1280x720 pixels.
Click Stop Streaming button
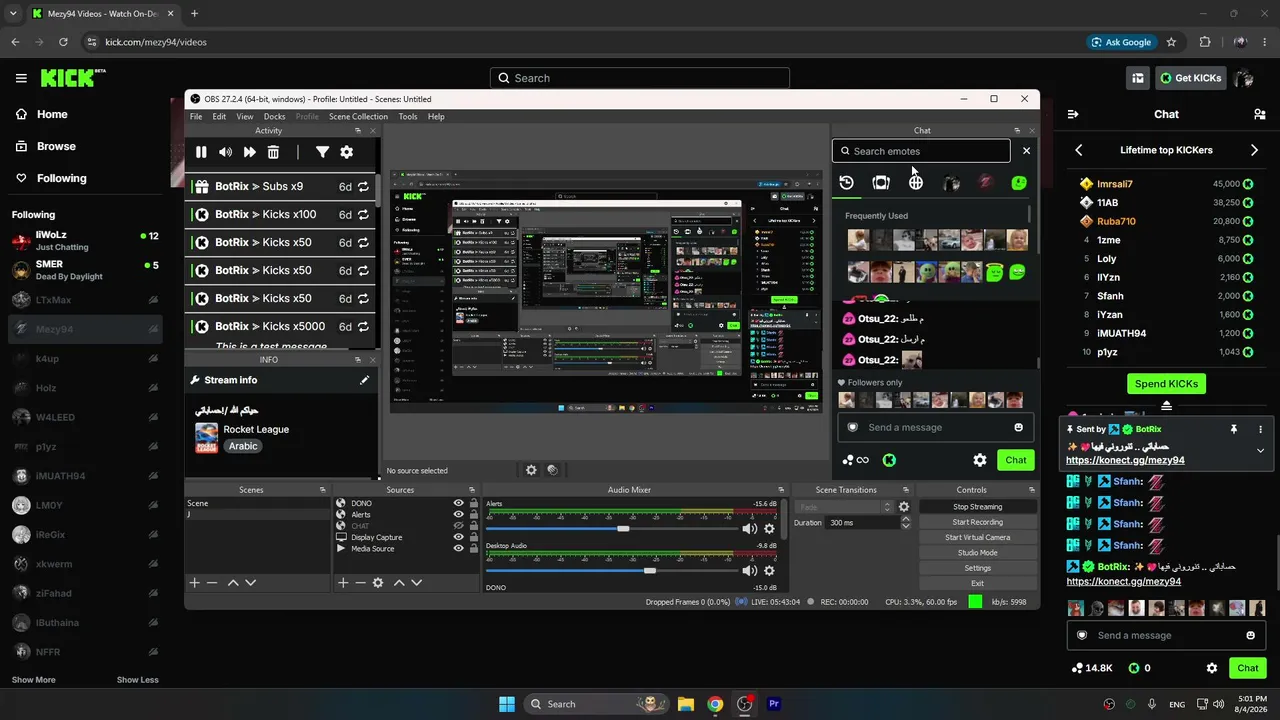977,507
